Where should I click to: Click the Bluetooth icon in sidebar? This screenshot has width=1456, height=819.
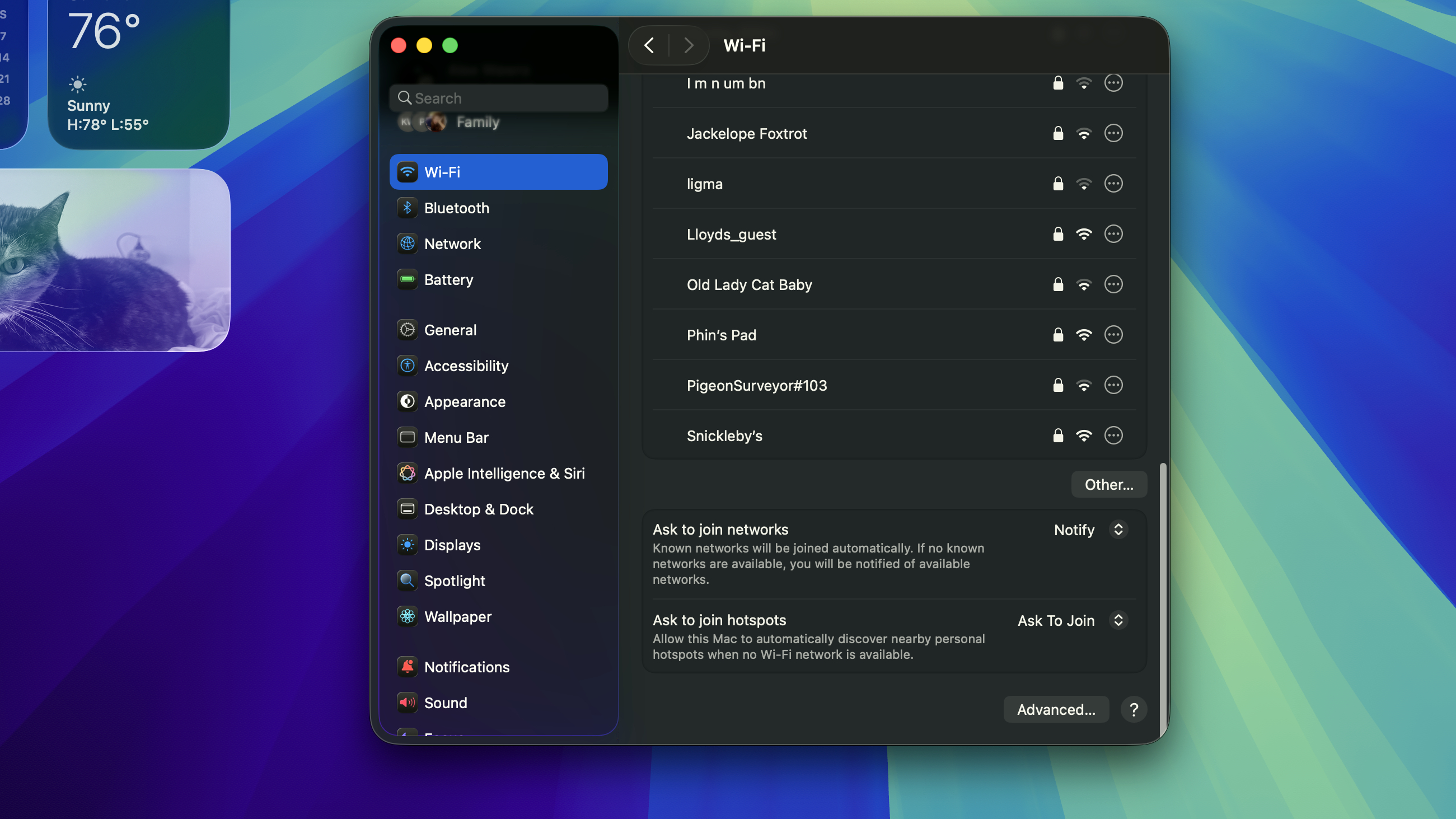pos(407,208)
